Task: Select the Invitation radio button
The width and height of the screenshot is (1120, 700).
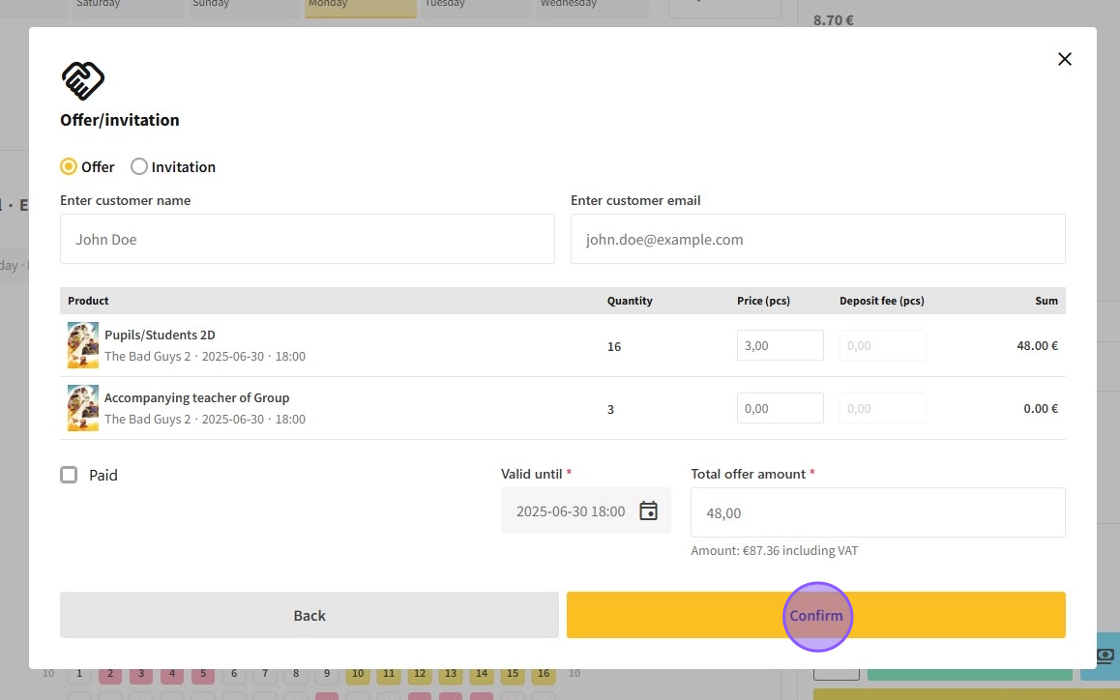Action: point(139,167)
